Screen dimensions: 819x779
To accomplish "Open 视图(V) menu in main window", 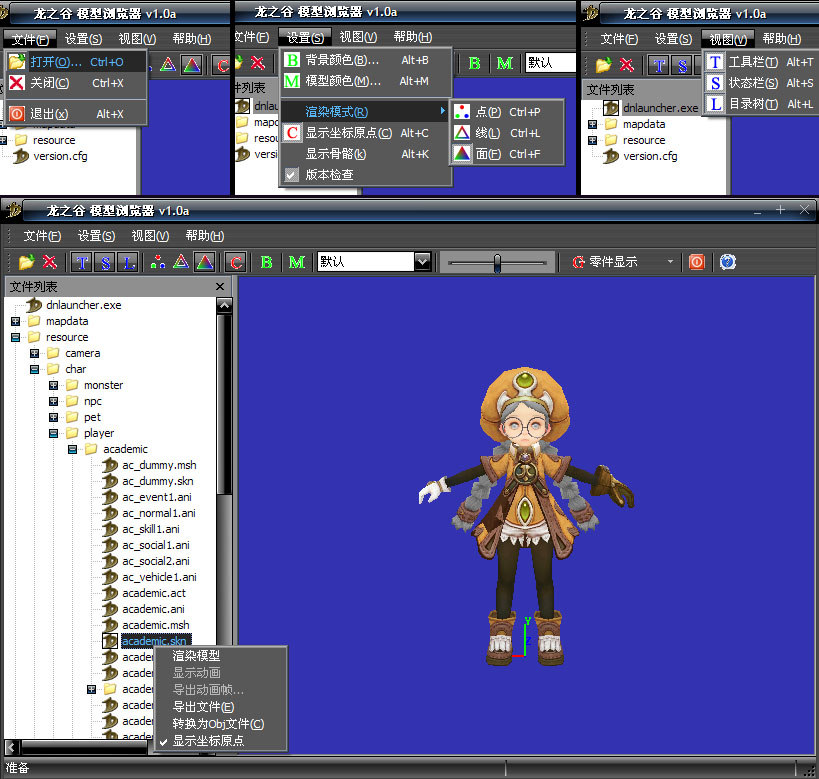I will [x=150, y=236].
